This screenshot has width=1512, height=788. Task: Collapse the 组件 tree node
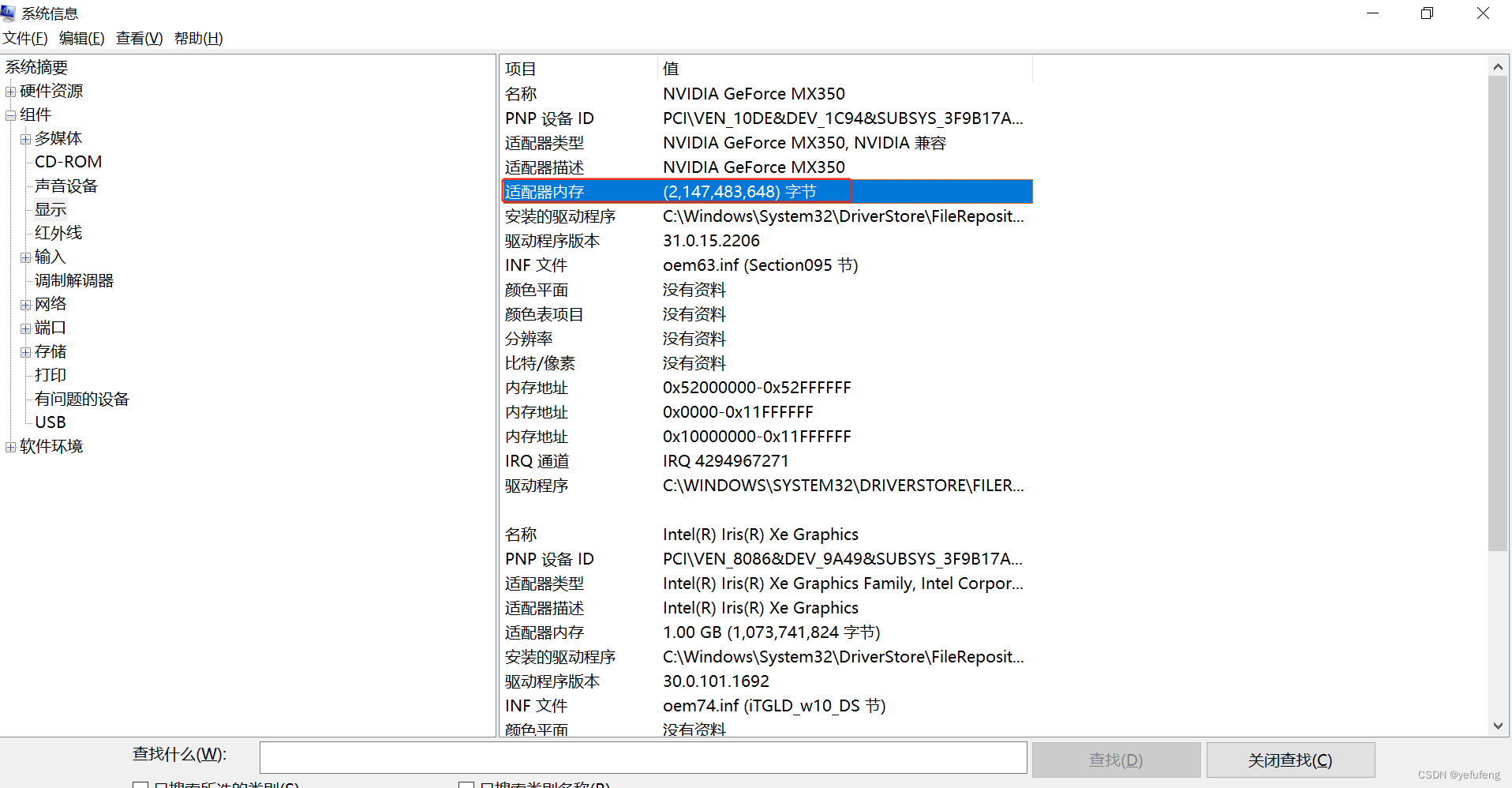pyautogui.click(x=11, y=115)
